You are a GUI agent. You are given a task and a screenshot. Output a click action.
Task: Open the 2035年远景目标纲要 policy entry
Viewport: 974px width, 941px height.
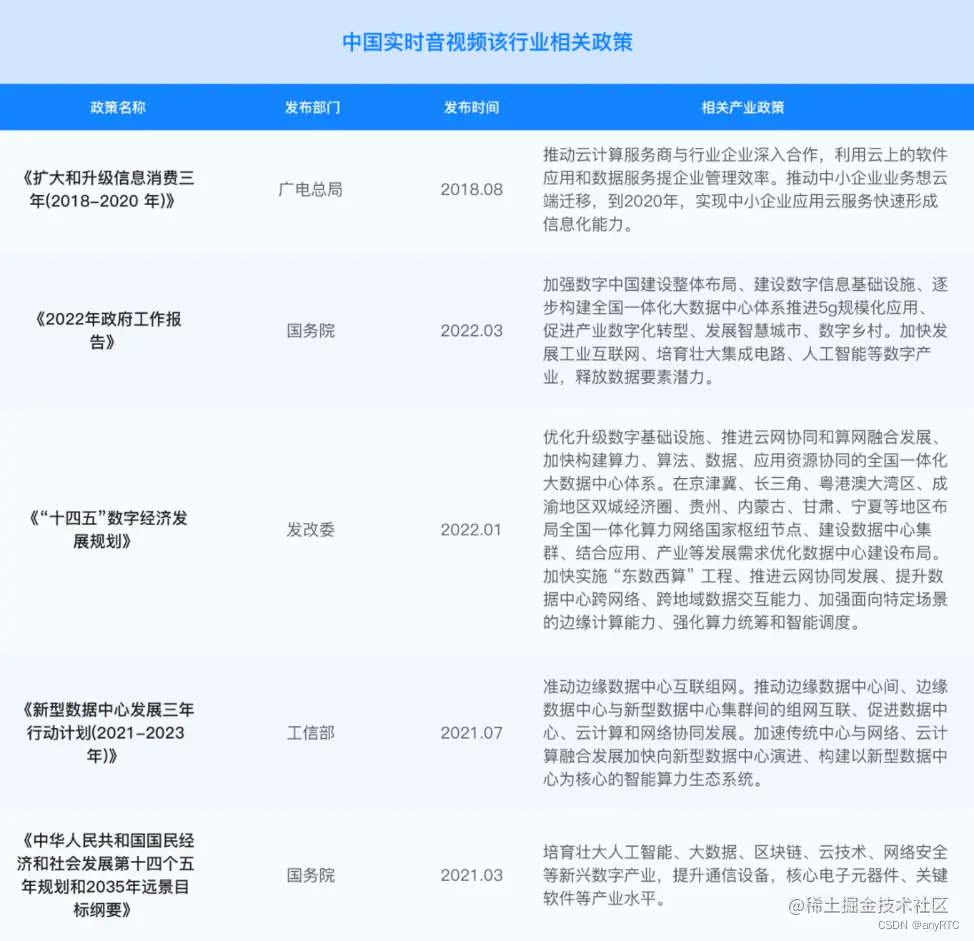pyautogui.click(x=110, y=875)
